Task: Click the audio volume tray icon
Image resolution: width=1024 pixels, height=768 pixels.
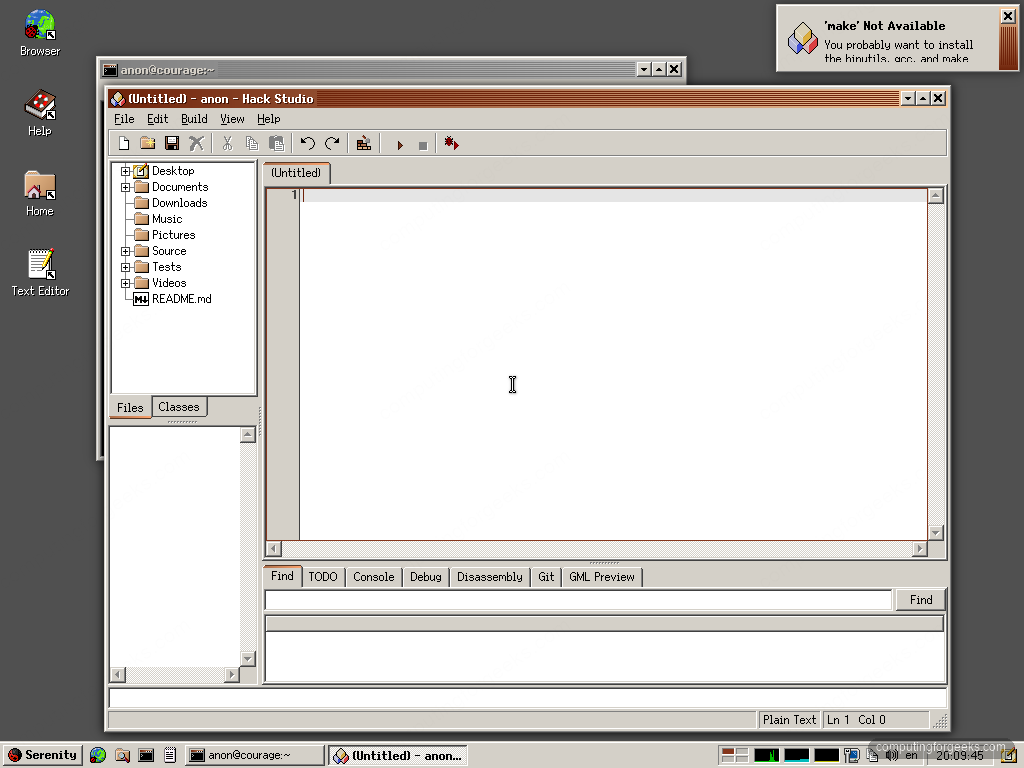Action: click(891, 756)
